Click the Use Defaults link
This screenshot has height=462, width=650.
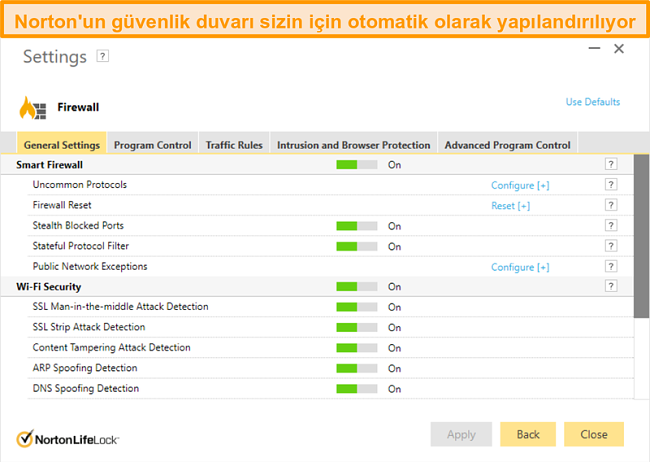[x=592, y=102]
